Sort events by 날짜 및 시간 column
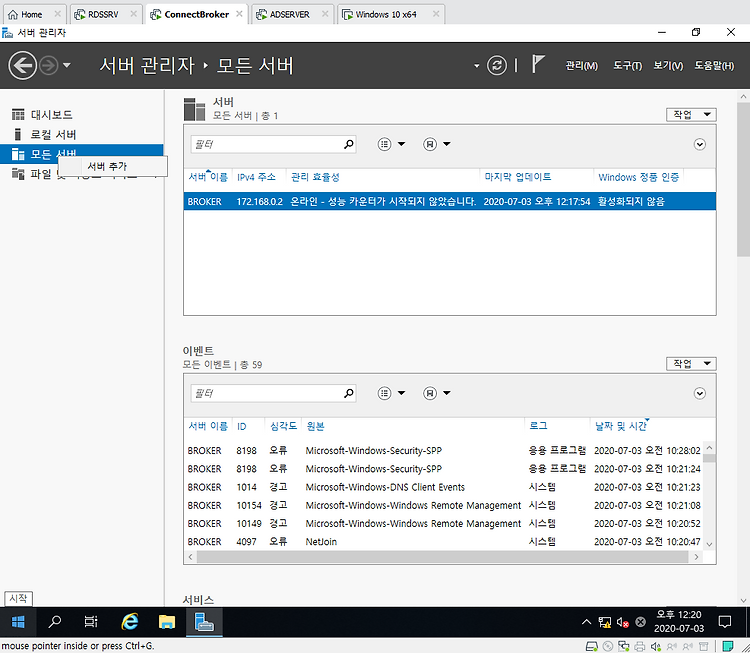Viewport: 750px width, 653px height. pos(621,426)
